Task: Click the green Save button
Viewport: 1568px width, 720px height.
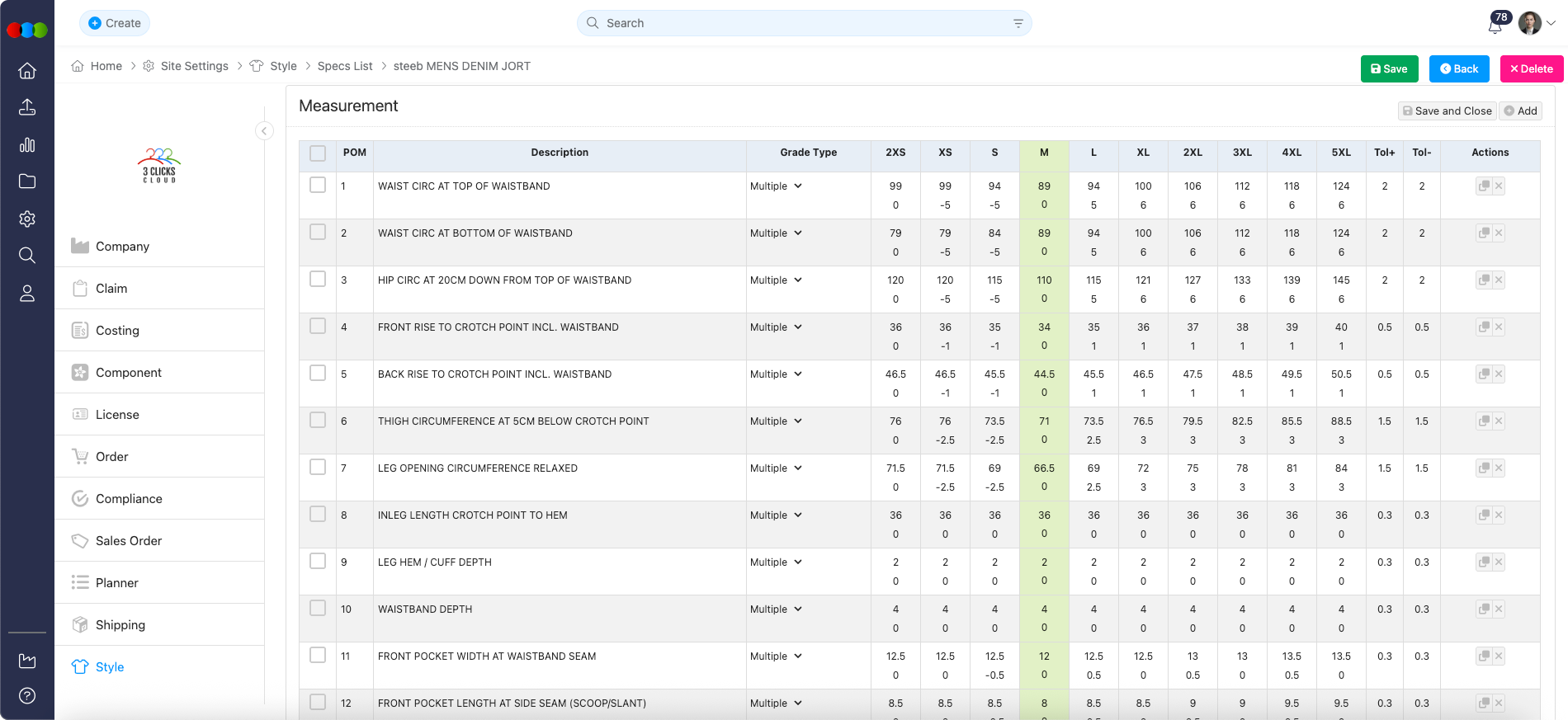Action: pyautogui.click(x=1389, y=69)
